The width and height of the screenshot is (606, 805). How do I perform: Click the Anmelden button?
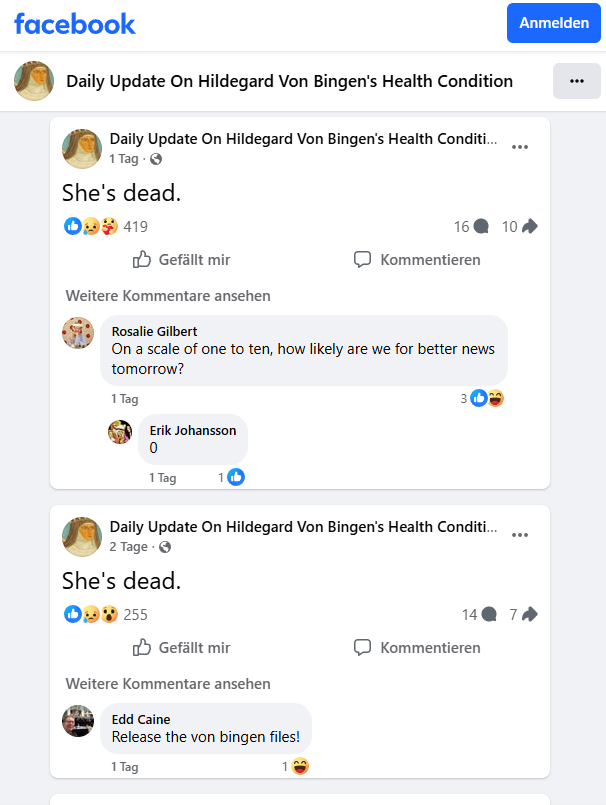click(554, 23)
